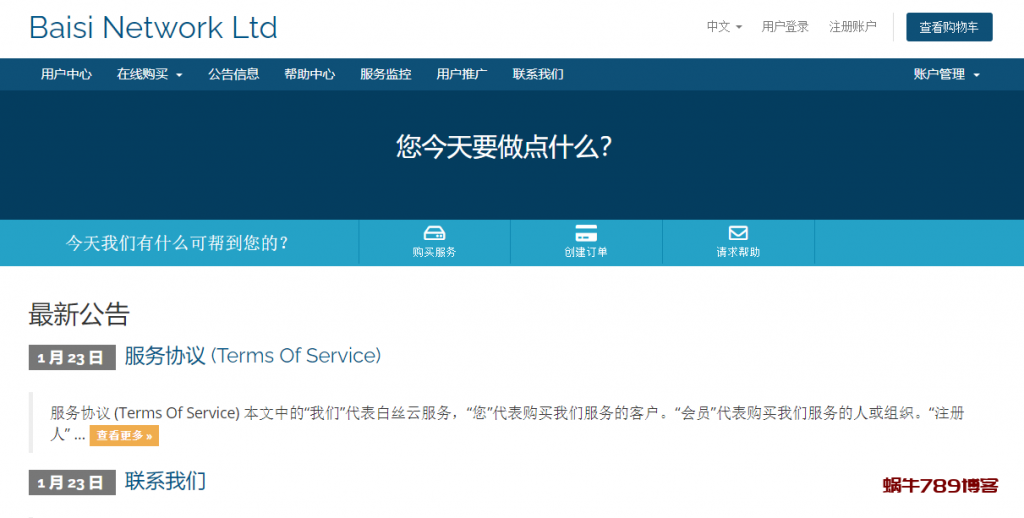
Task: Click the 创建订单 credit card icon
Action: pos(586,233)
